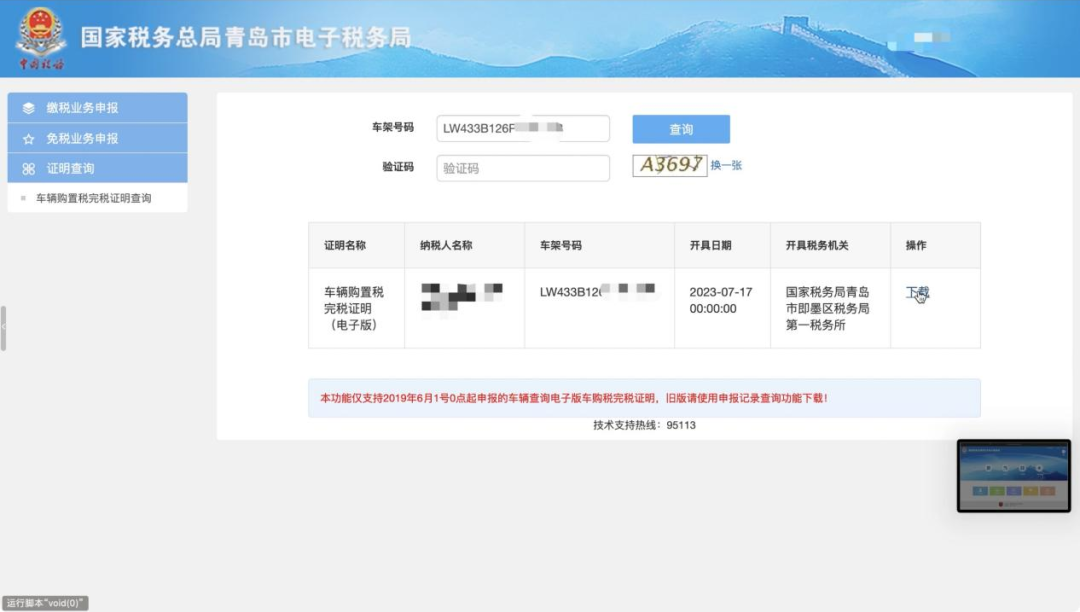Image resolution: width=1080 pixels, height=612 pixels.
Task: Expand the 缴税业务申报 section
Action: tap(97, 108)
